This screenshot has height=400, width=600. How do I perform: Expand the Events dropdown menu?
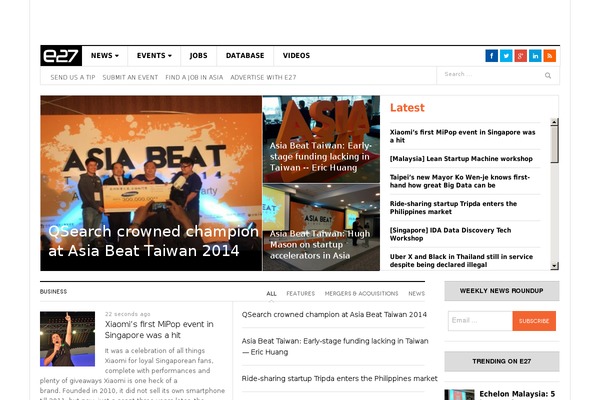tap(154, 56)
